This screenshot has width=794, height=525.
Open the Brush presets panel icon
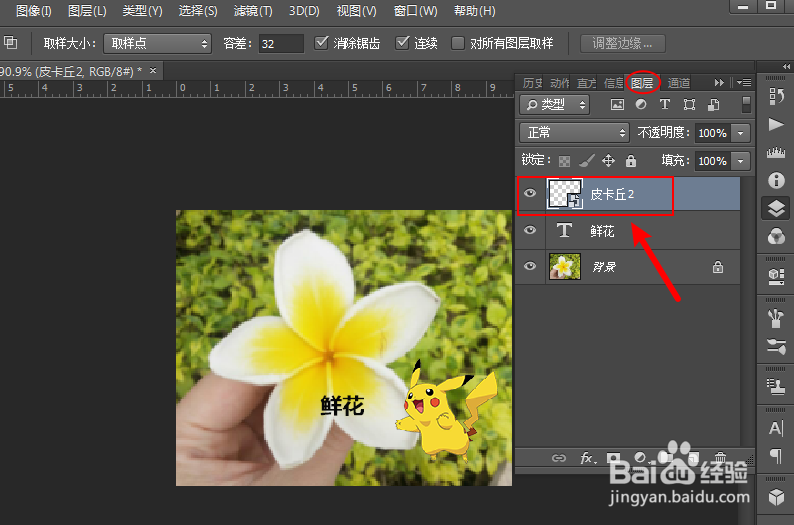point(776,318)
